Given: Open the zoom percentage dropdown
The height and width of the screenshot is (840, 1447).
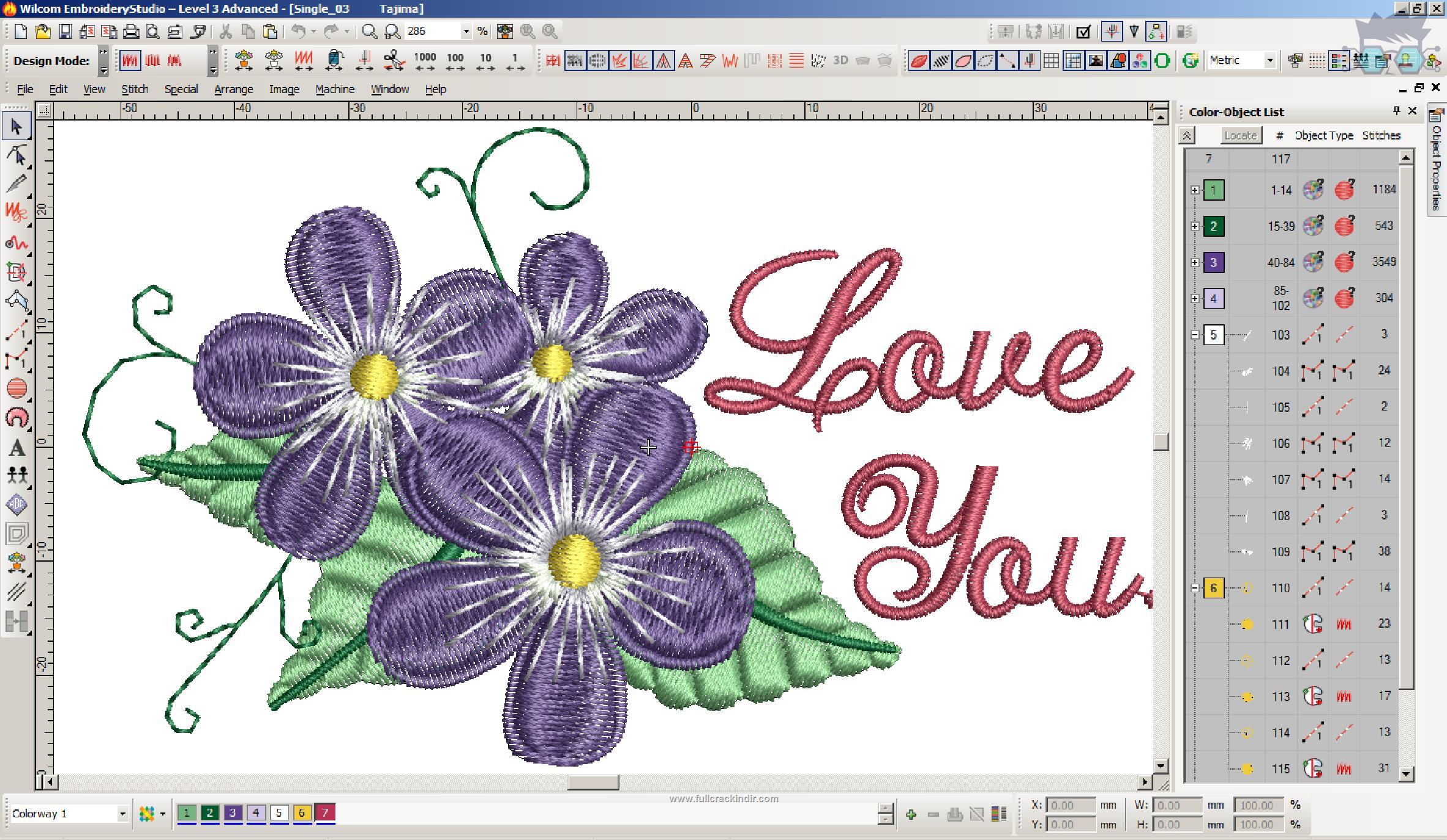Looking at the screenshot, I should click(466, 31).
